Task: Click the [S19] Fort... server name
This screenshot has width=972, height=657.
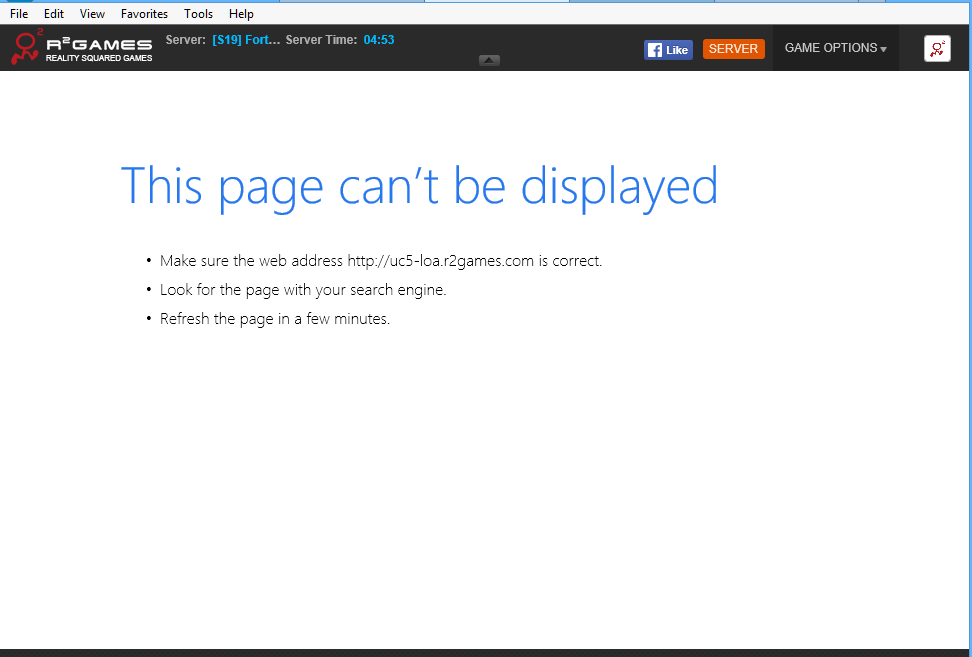Action: (246, 40)
